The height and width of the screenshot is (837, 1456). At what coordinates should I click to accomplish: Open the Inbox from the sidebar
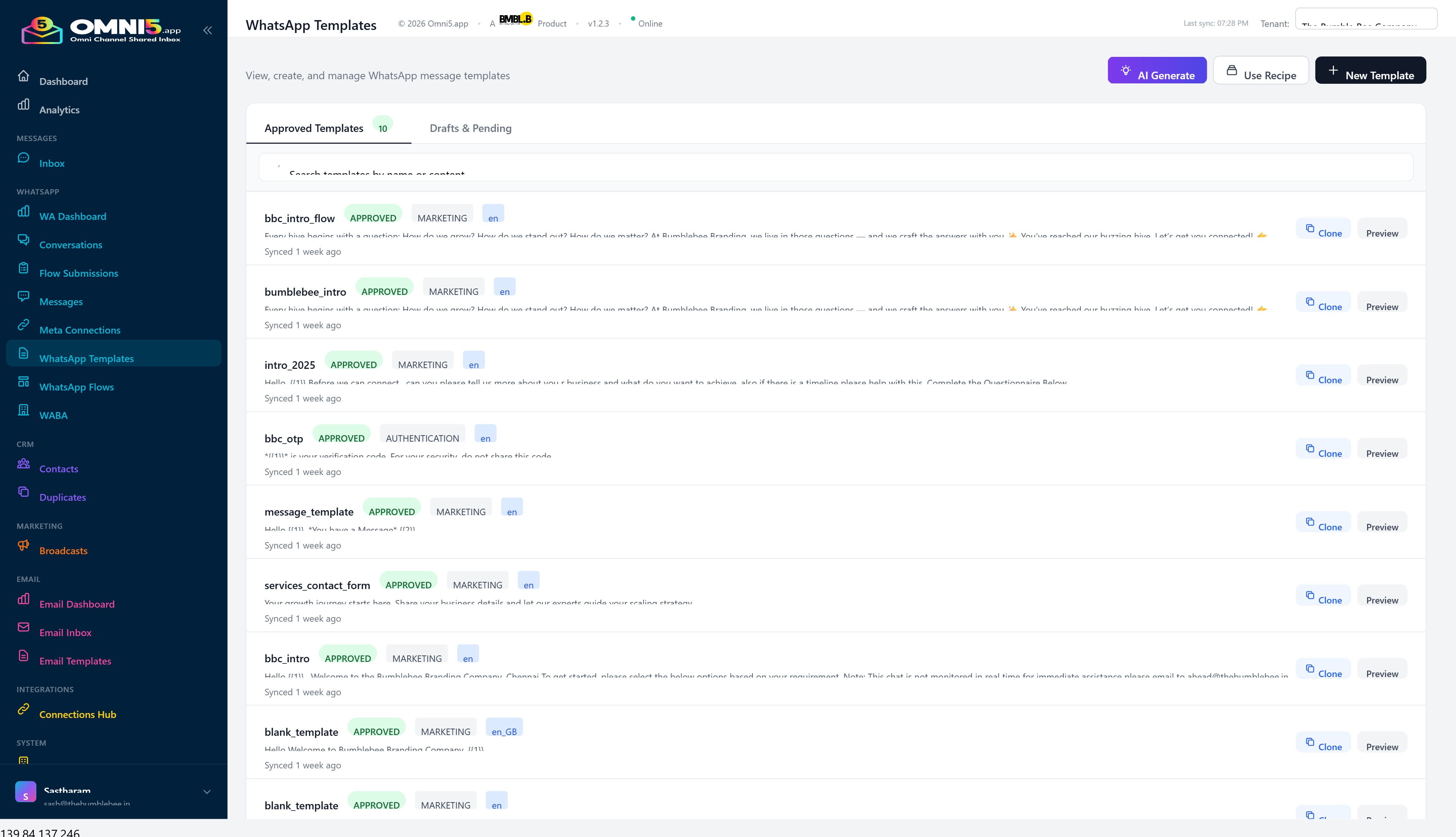click(x=24, y=158)
